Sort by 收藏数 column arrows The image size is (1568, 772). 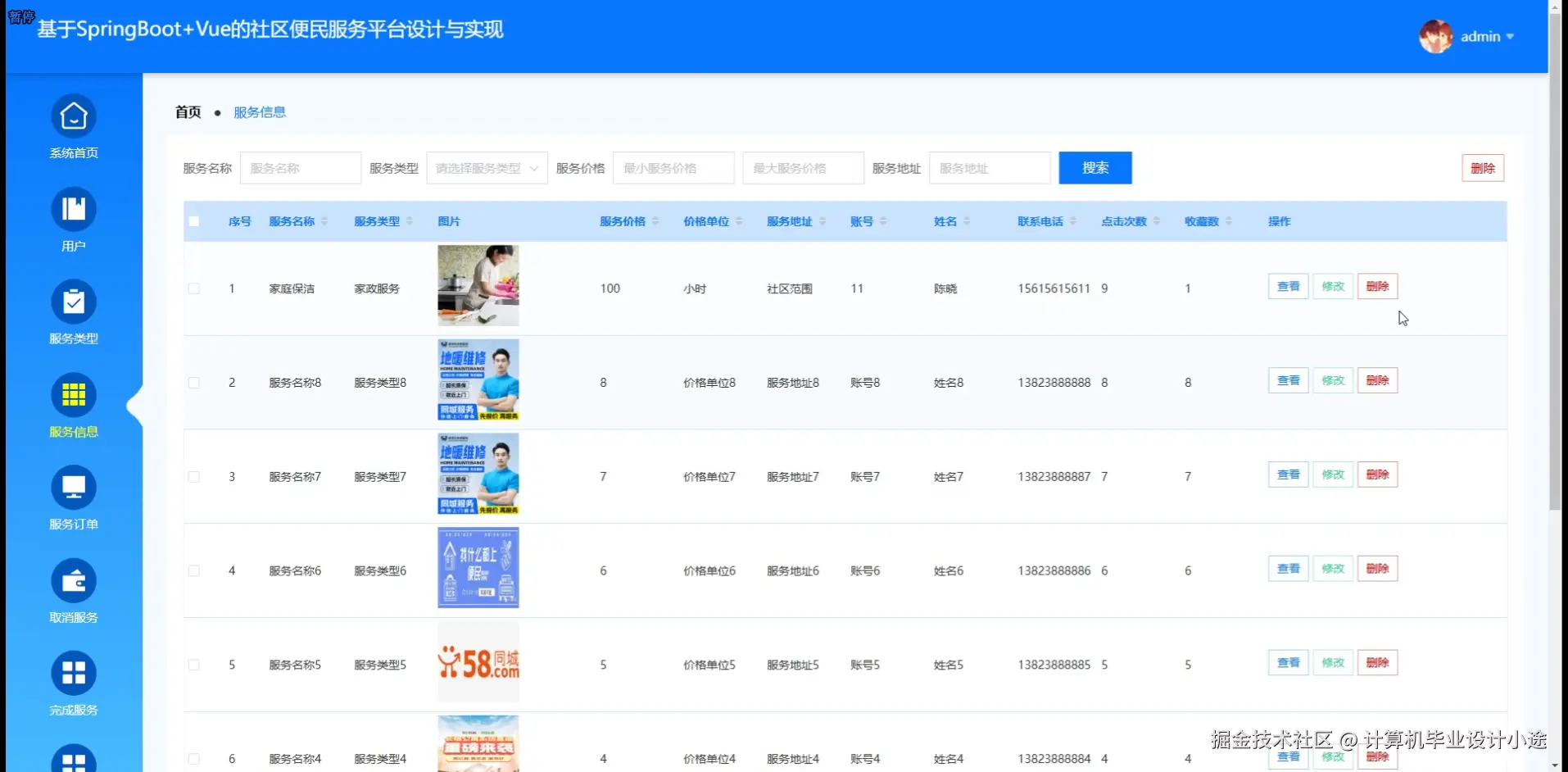[1229, 221]
